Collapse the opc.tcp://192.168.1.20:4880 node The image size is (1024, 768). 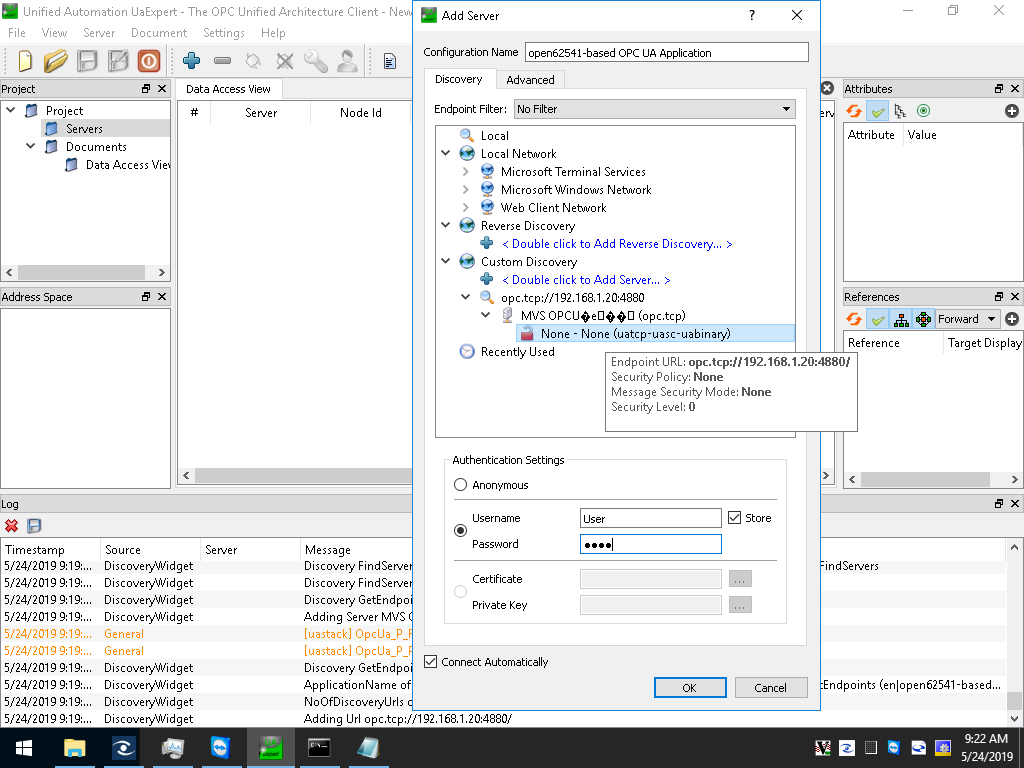(466, 297)
